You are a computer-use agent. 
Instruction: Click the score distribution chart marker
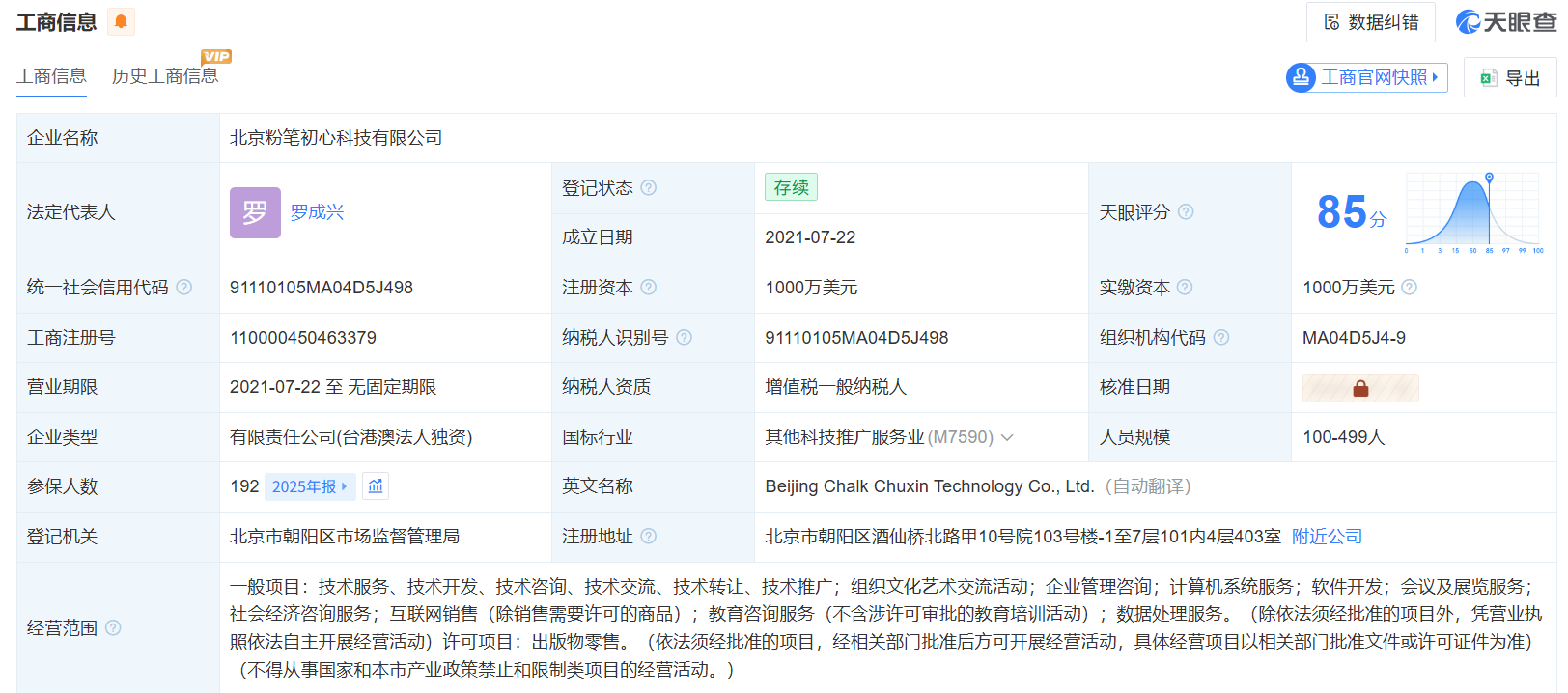tap(1489, 178)
